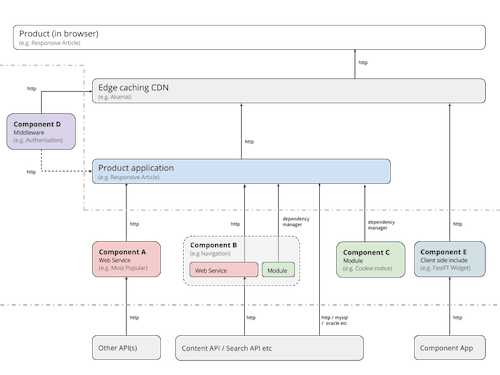Select the Component App box
Viewport: 500px width, 375px height.
pyautogui.click(x=450, y=348)
